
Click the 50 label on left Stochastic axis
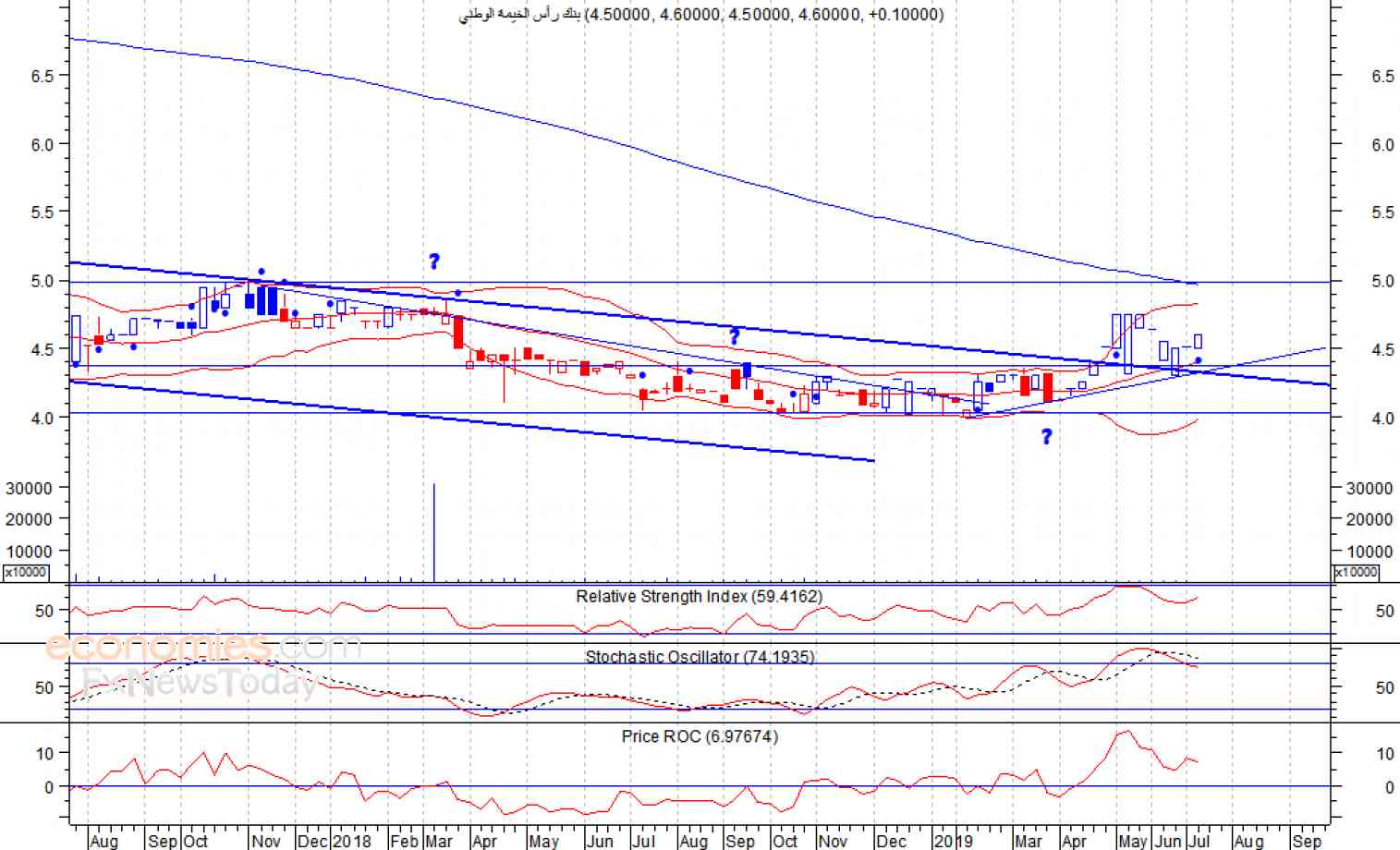coord(44,687)
